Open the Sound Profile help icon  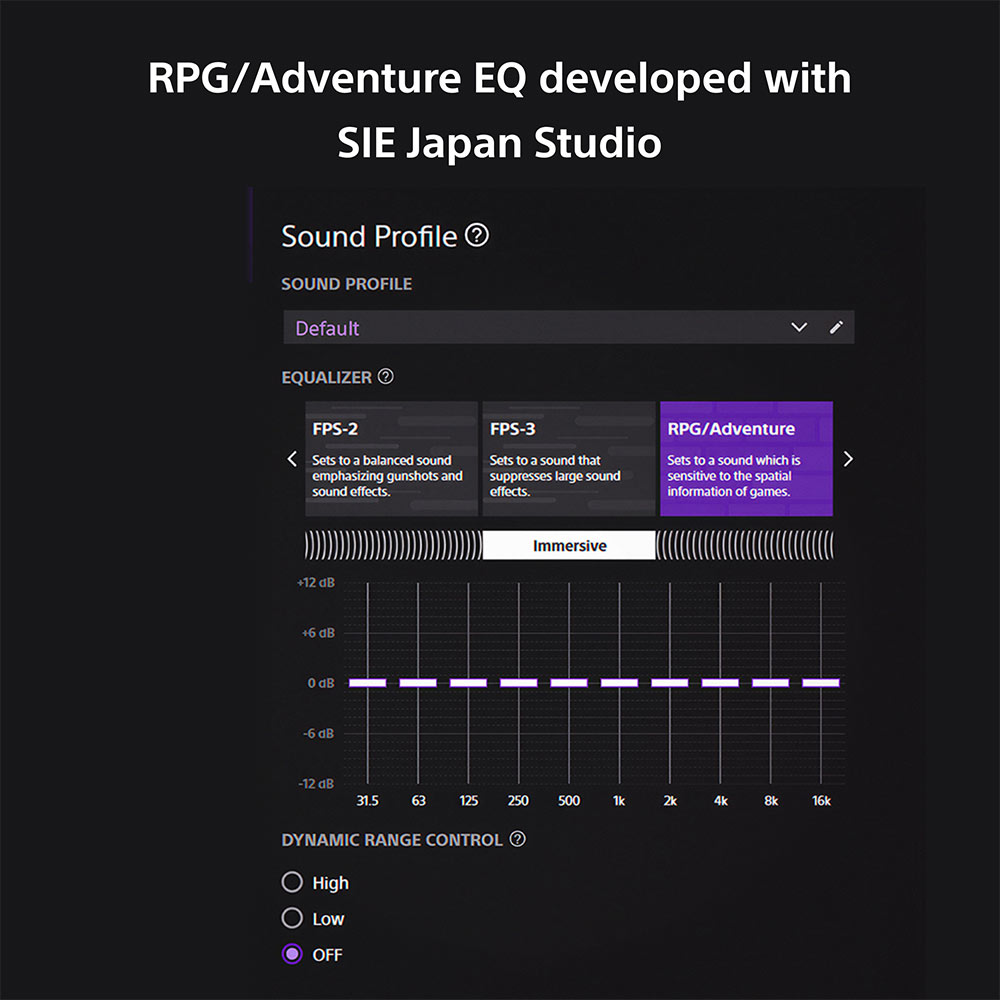pyautogui.click(x=476, y=235)
